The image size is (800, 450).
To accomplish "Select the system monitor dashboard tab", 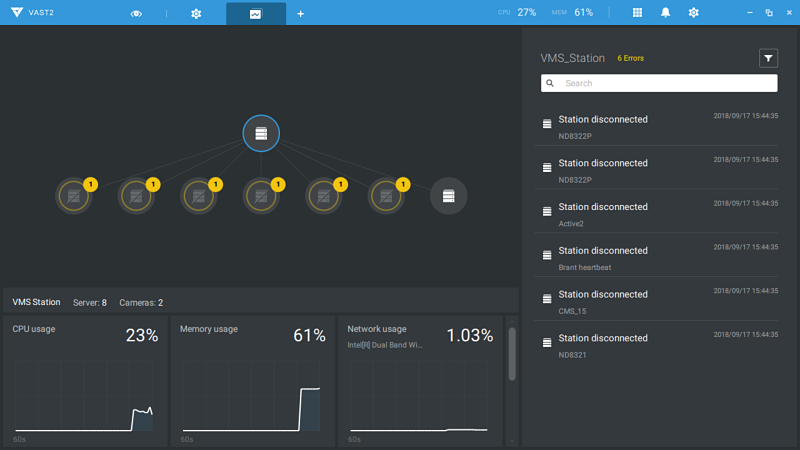I will 255,13.
